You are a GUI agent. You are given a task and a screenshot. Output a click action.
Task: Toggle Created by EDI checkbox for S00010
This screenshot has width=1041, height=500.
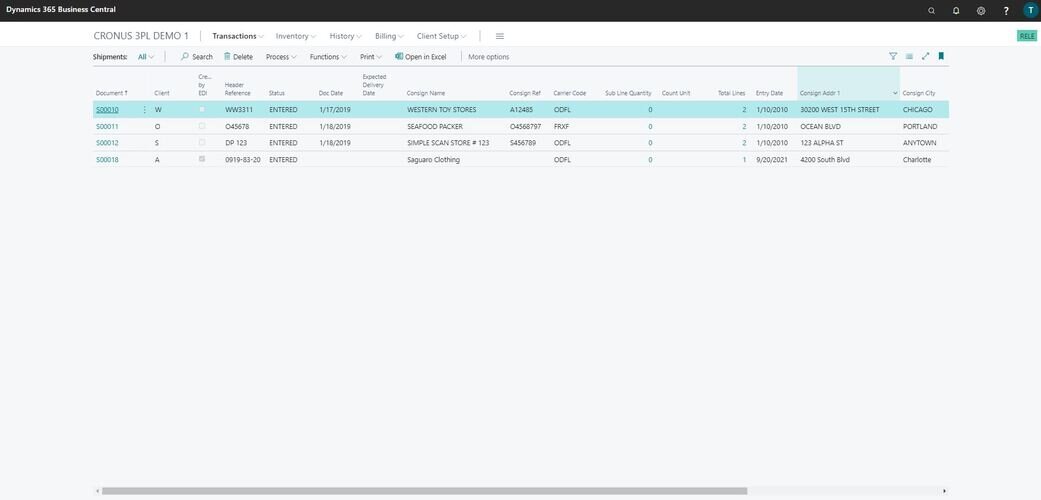point(202,109)
